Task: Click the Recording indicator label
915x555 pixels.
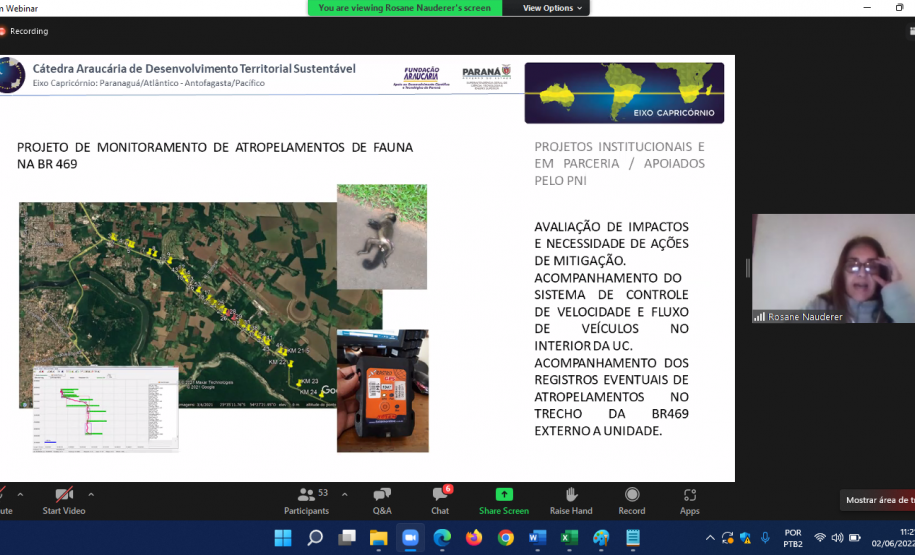Action: click(28, 31)
